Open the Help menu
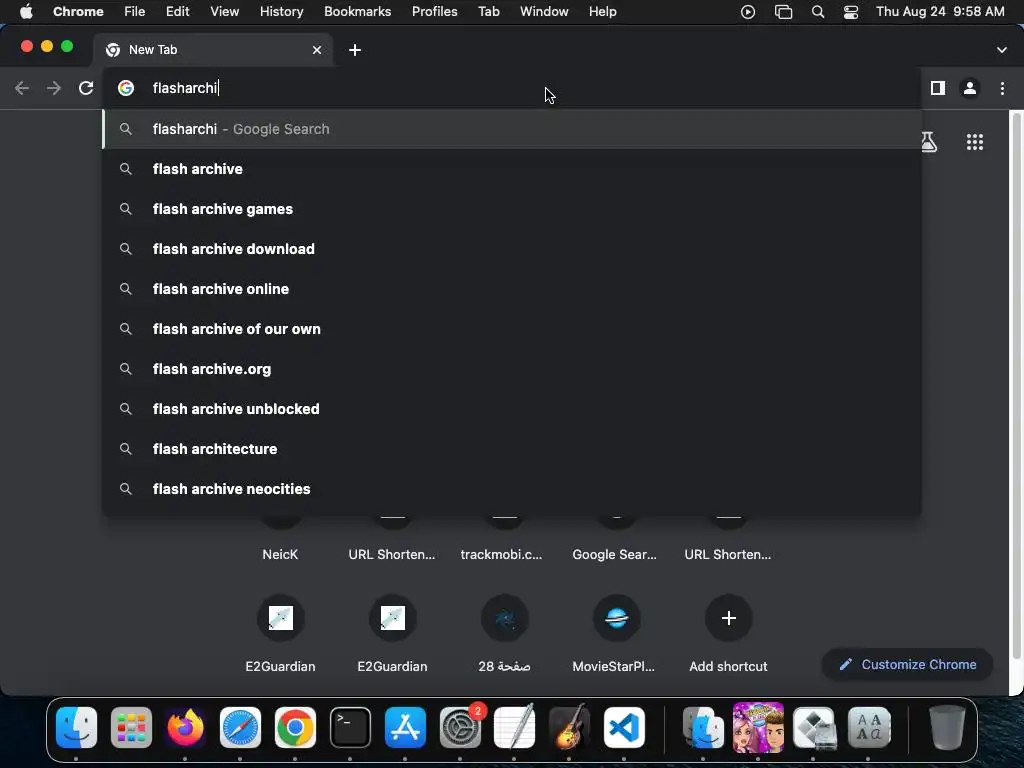1024x768 pixels. pos(602,12)
